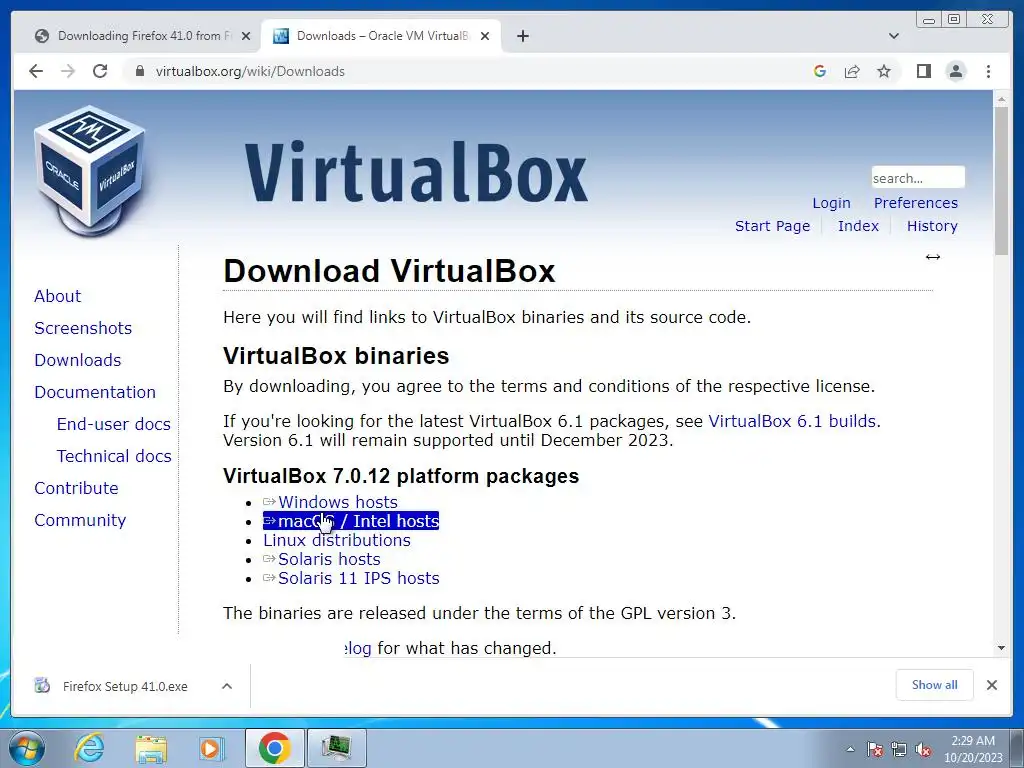Viewport: 1024px width, 768px height.
Task: Open a new tab
Action: click(x=522, y=36)
